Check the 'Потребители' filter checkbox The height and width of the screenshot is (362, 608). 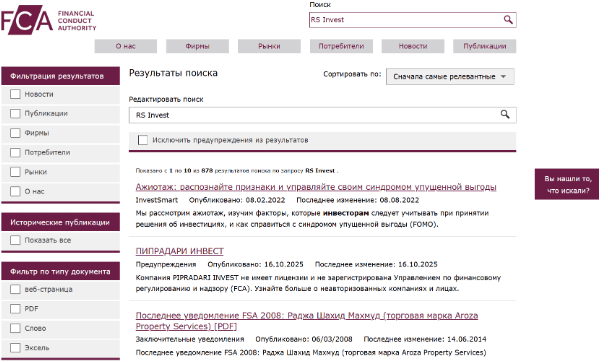[x=15, y=152]
